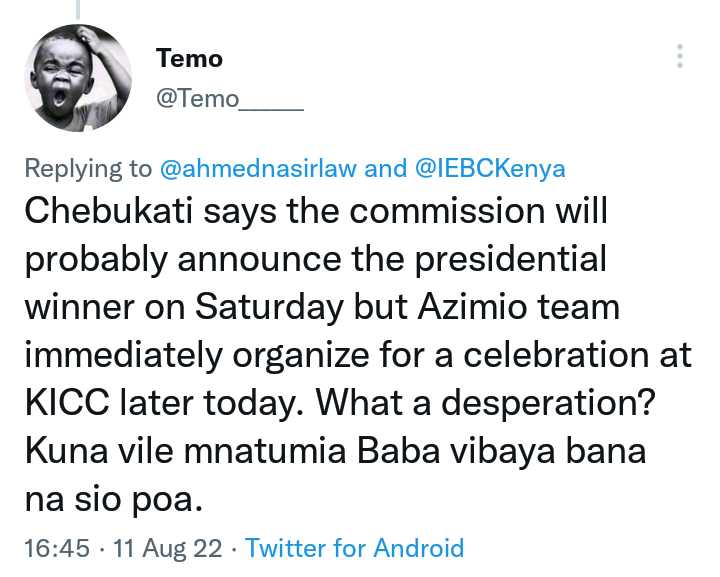Click the word 'Chebukati' in tweet
The height and width of the screenshot is (577, 720).
tap(108, 211)
